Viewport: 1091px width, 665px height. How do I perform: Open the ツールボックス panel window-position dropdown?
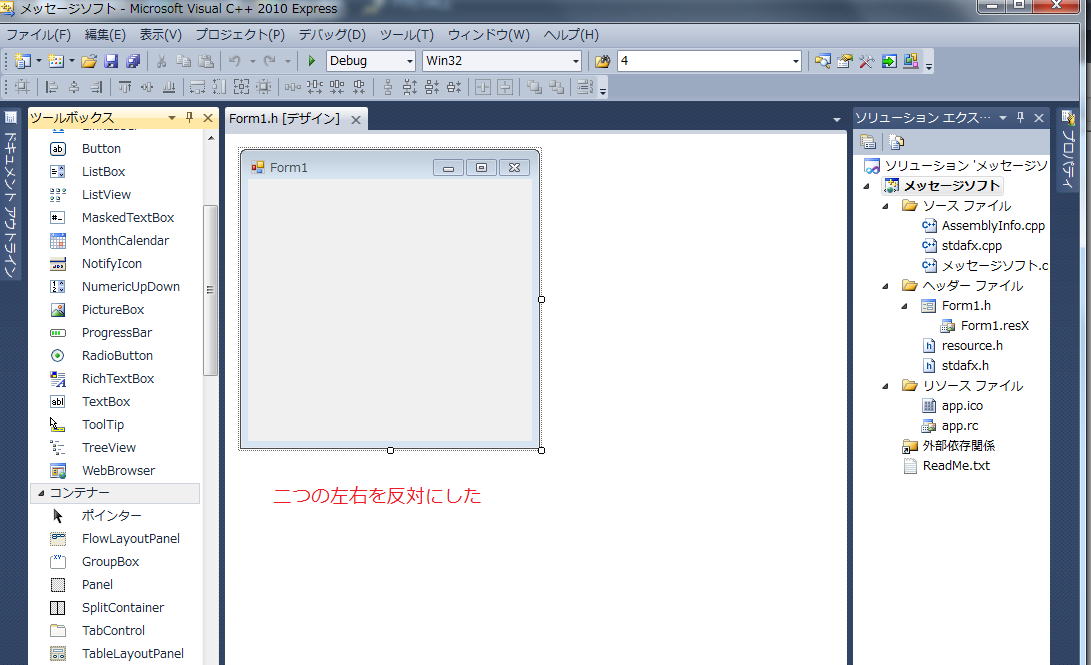coord(171,118)
